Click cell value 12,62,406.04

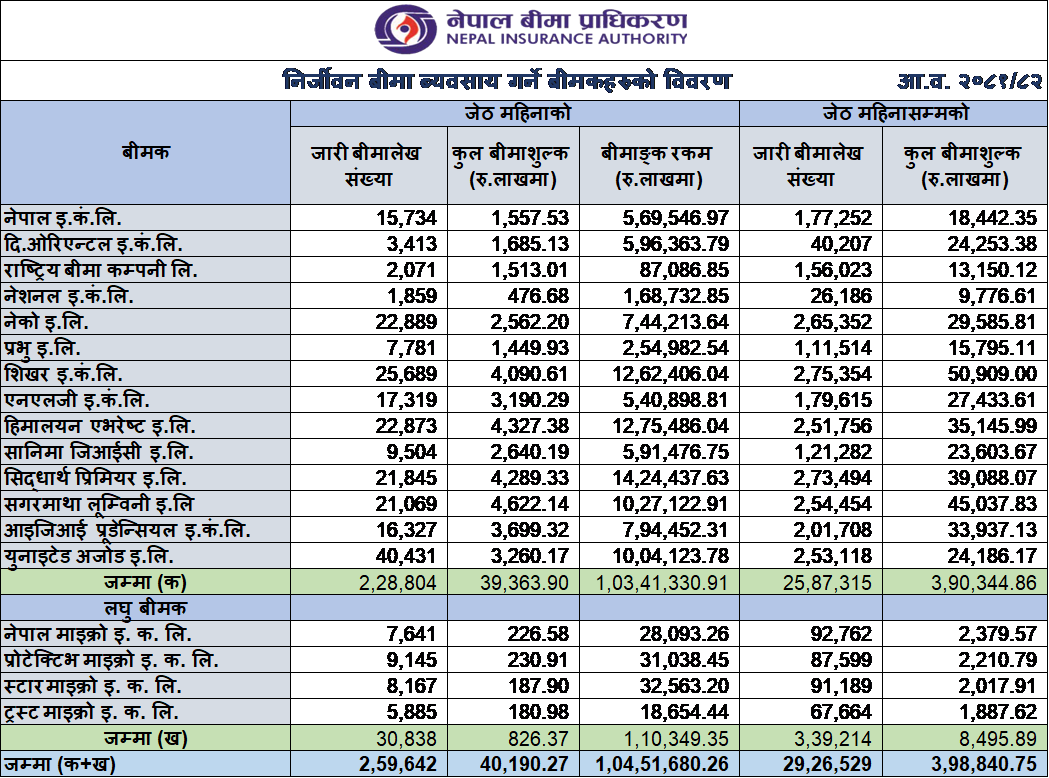point(670,374)
